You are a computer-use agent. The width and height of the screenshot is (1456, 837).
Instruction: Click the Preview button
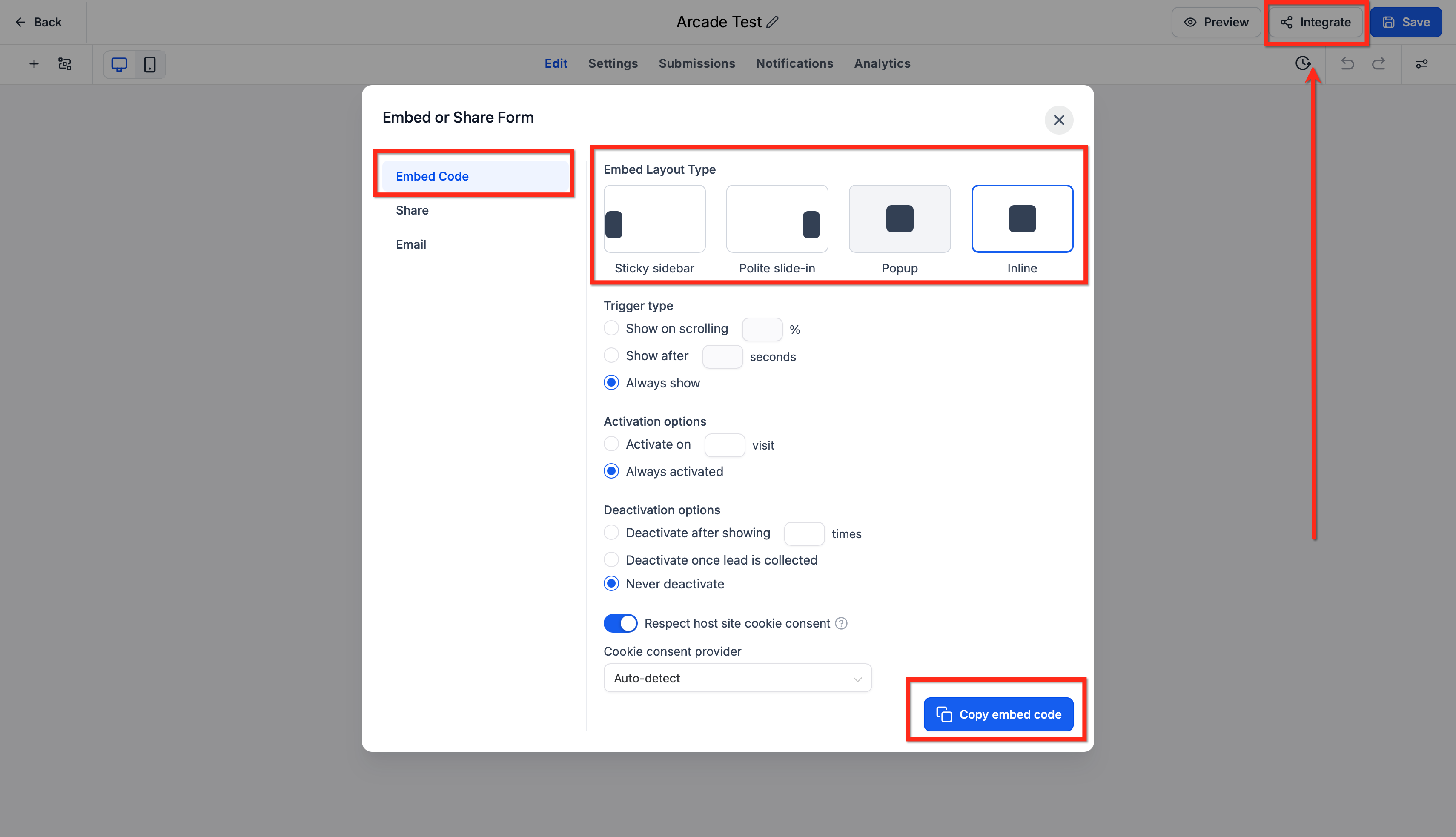[1216, 22]
